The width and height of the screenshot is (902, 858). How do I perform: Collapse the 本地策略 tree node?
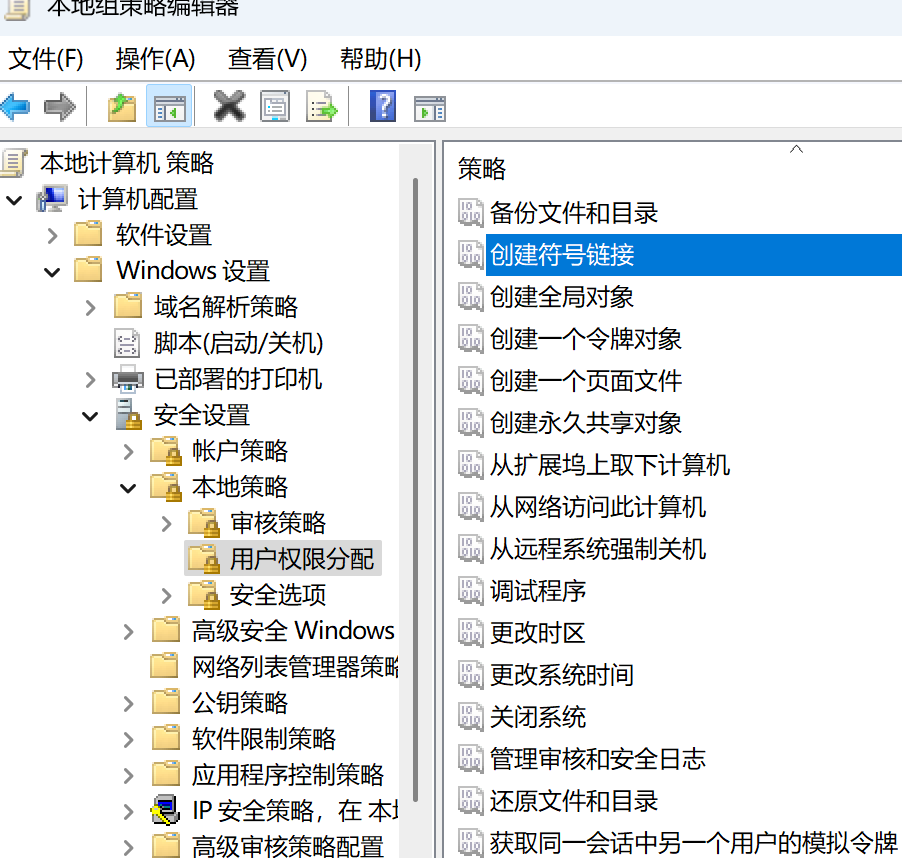[x=128, y=488]
